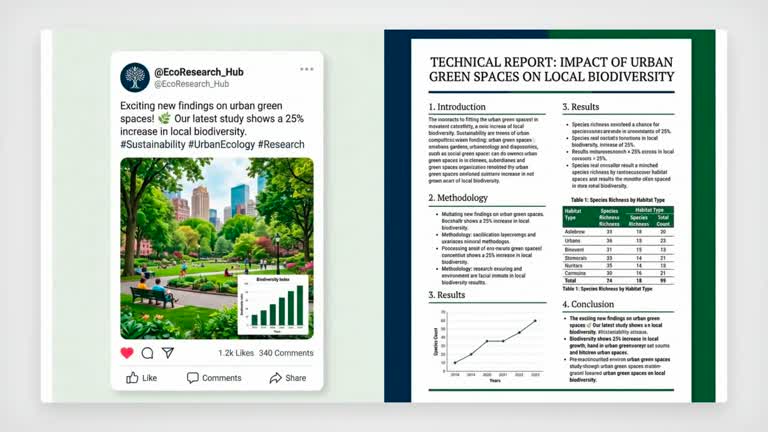Open the @EcoResearch_Hub bold profile name

[199, 72]
